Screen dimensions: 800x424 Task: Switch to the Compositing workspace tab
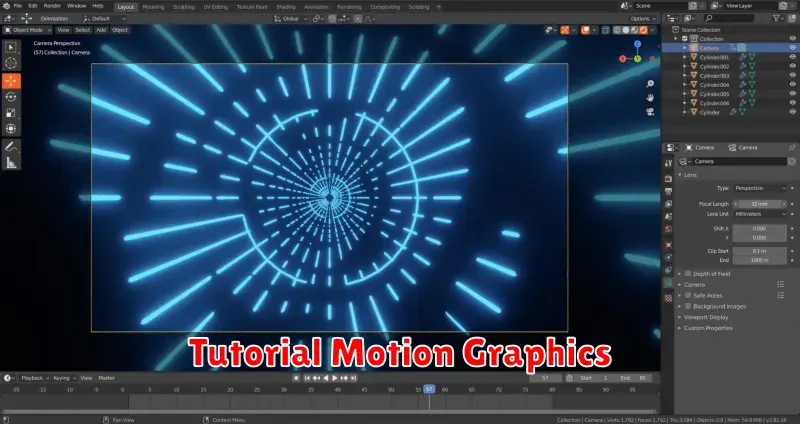click(x=385, y=7)
